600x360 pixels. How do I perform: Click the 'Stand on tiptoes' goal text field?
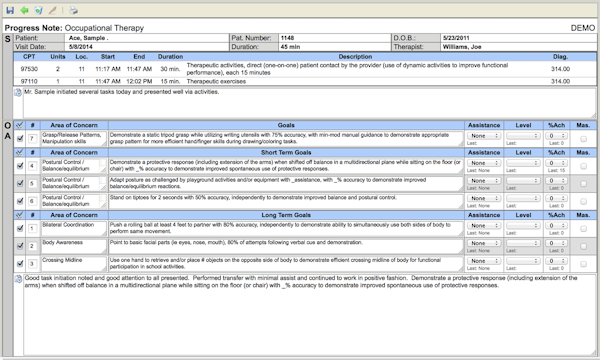coord(286,201)
